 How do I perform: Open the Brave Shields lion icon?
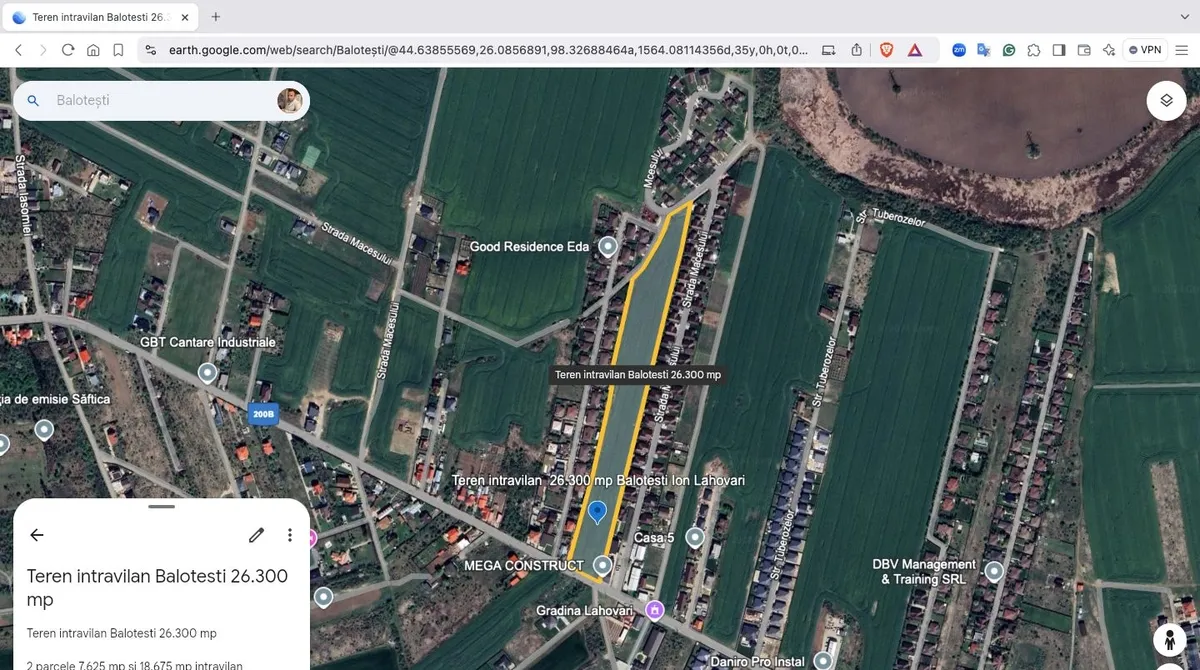(886, 50)
